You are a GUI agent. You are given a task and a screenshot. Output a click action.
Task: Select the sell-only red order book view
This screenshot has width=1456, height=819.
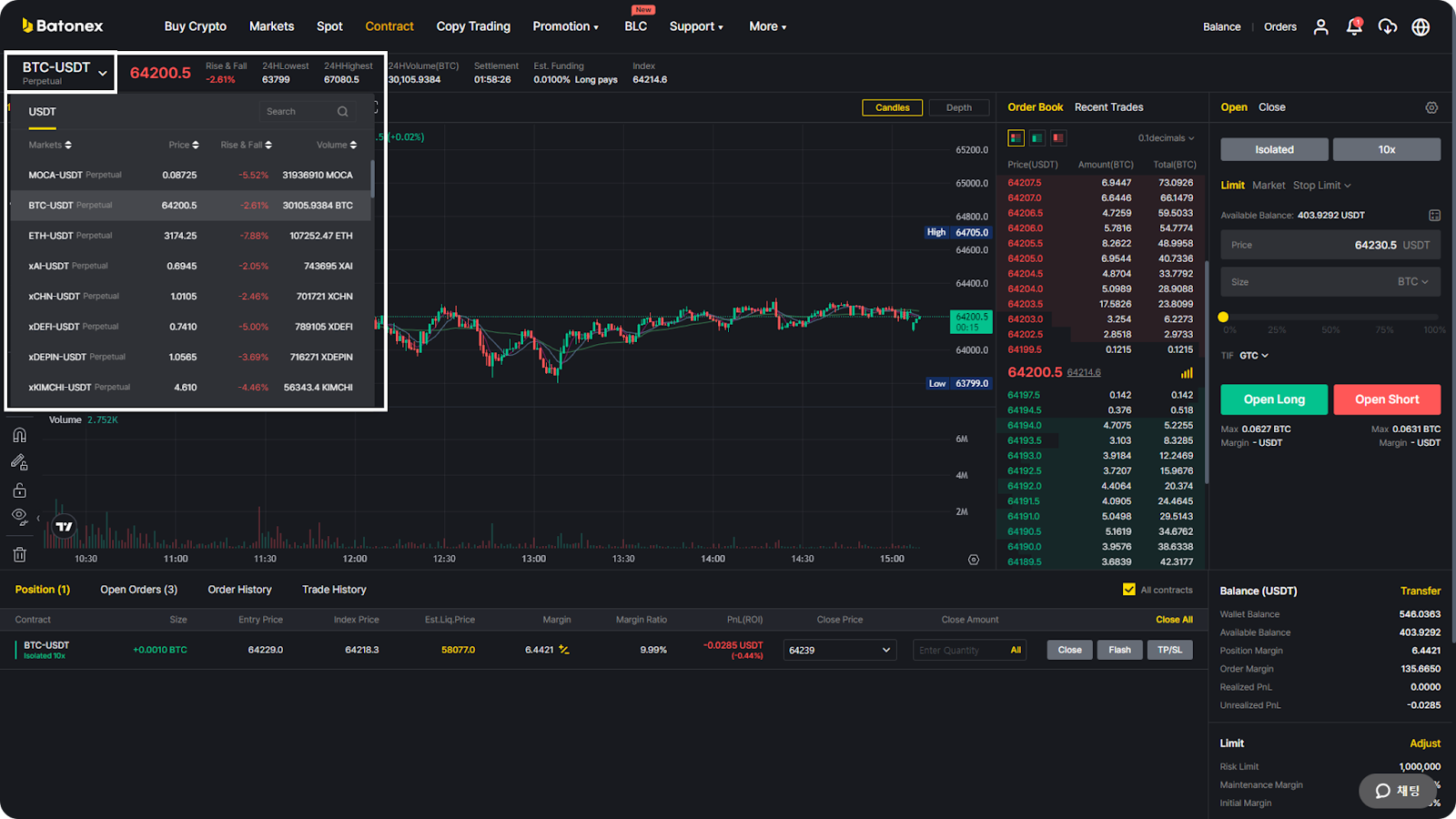point(1057,138)
